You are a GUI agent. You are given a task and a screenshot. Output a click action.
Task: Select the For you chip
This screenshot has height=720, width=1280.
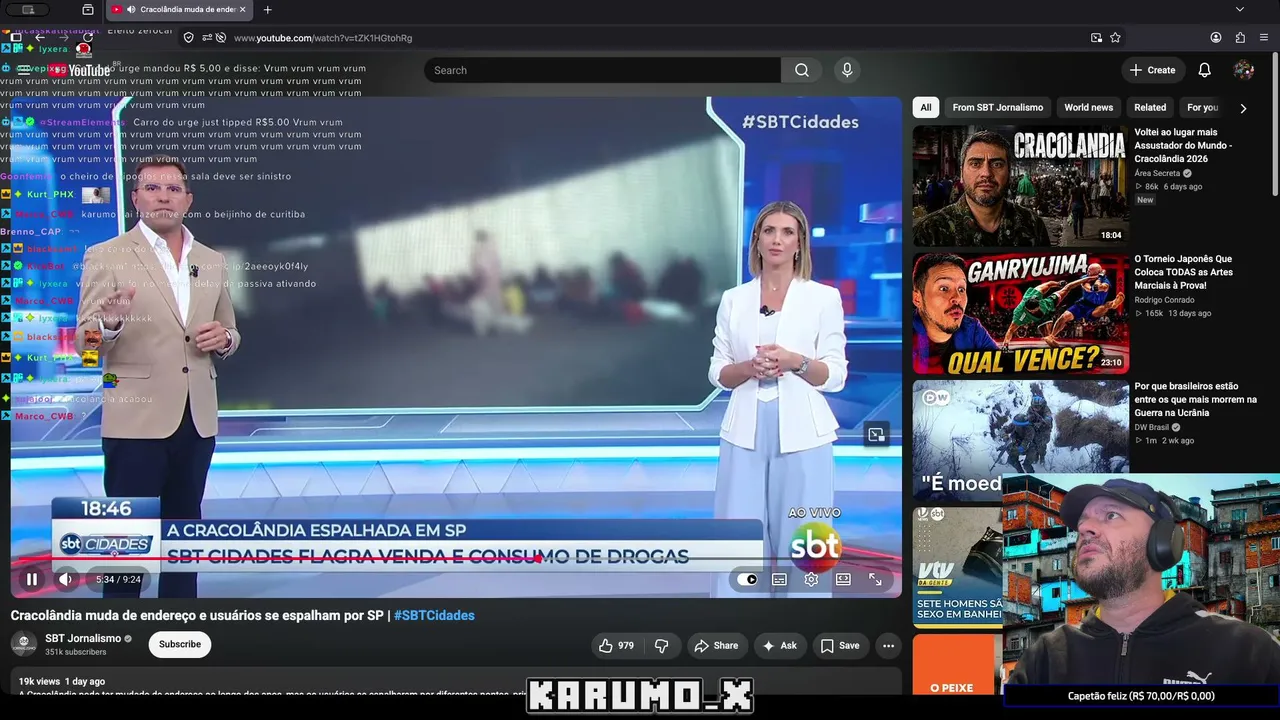pyautogui.click(x=1202, y=108)
